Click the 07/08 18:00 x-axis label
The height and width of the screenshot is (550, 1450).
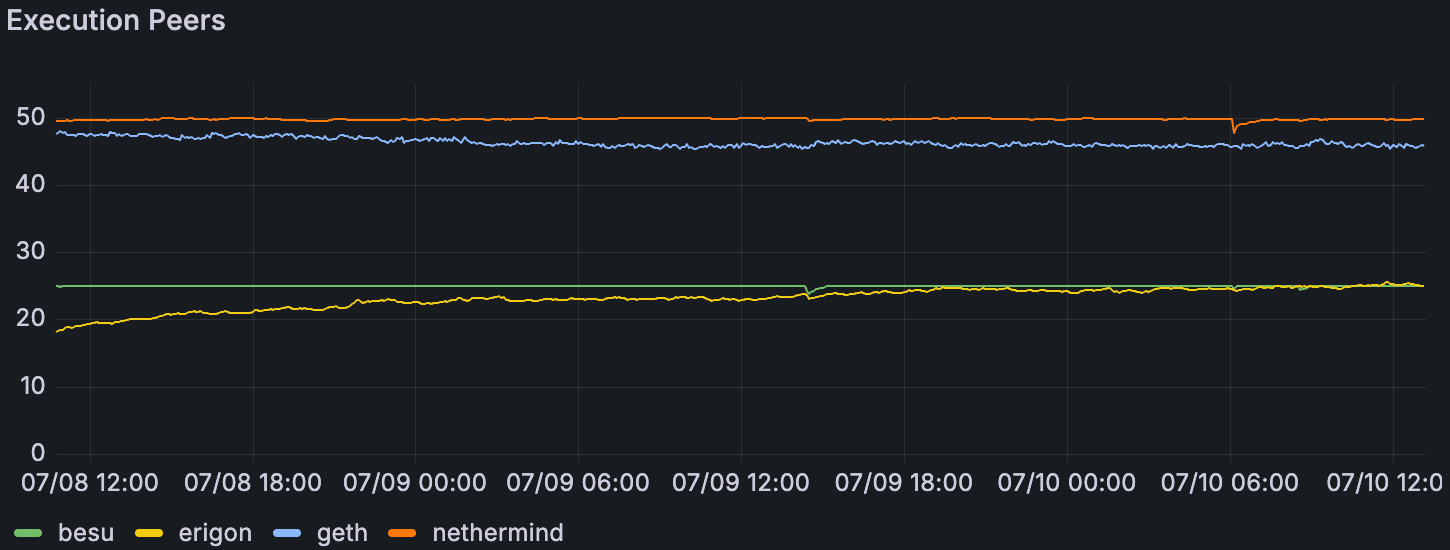click(253, 483)
